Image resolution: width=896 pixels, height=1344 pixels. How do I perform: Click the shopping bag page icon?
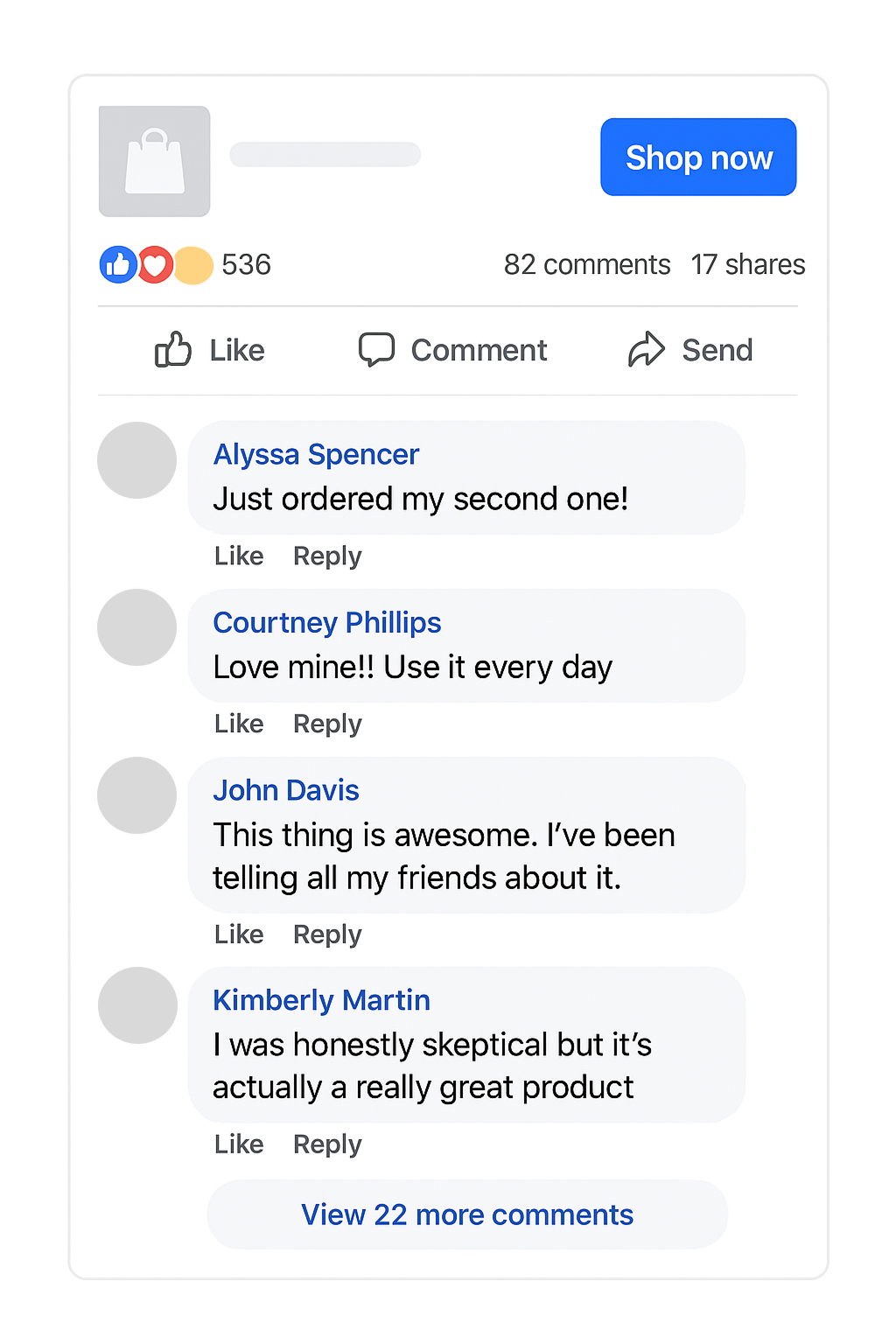[x=154, y=161]
